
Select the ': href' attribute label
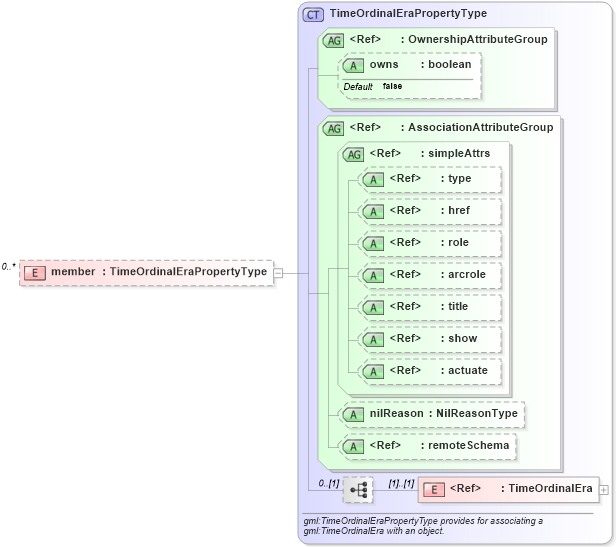click(455, 211)
